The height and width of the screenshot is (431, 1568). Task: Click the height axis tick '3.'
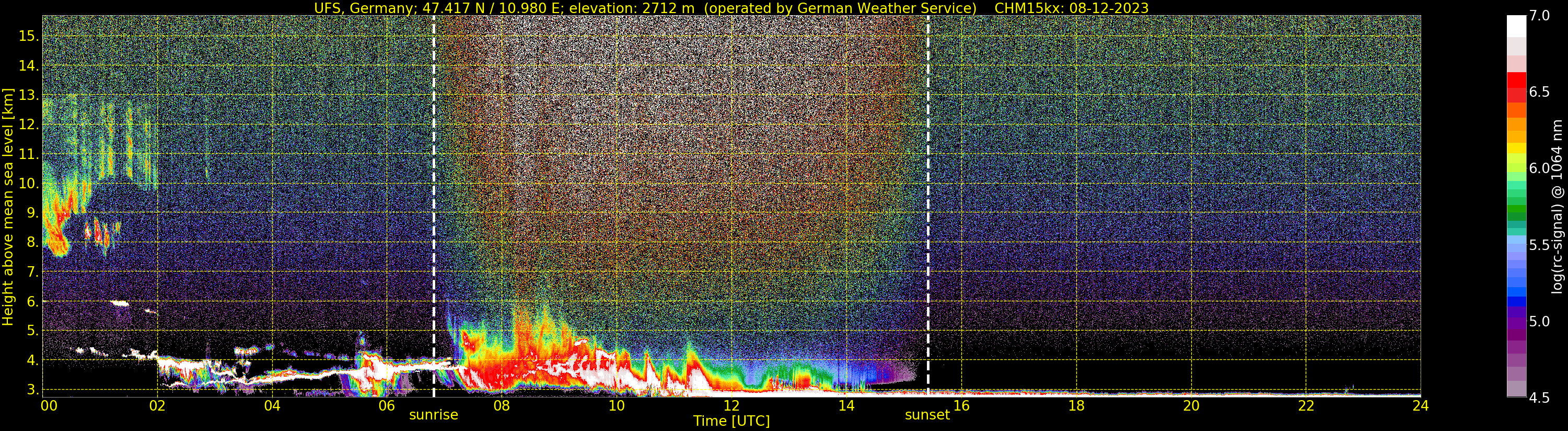coord(33,390)
